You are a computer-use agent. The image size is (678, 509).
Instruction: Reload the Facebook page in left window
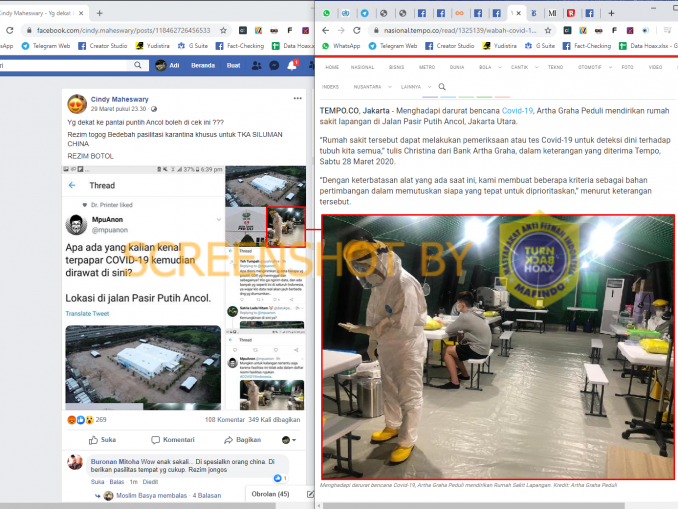[10, 30]
